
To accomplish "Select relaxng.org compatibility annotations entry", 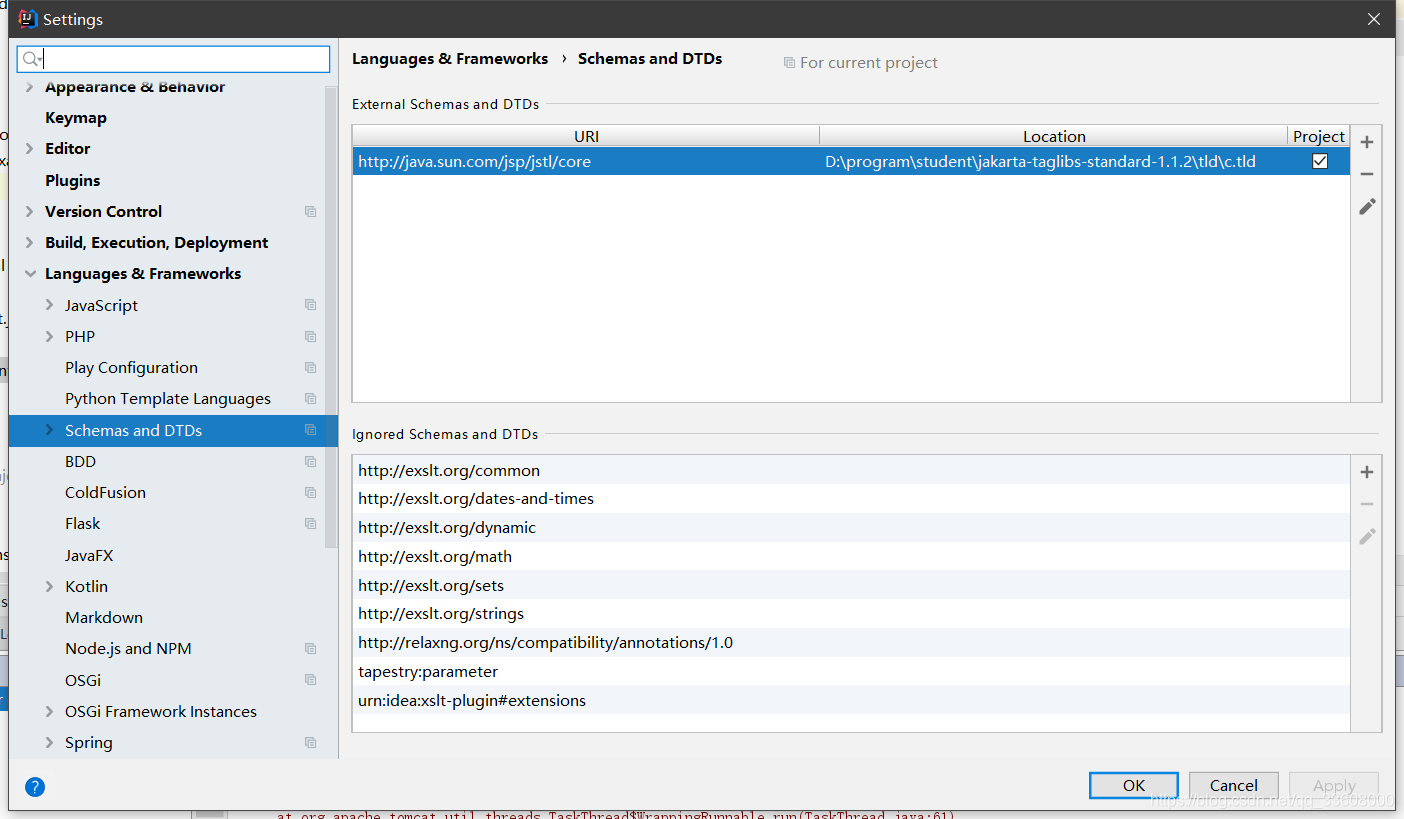I will pyautogui.click(x=851, y=642).
